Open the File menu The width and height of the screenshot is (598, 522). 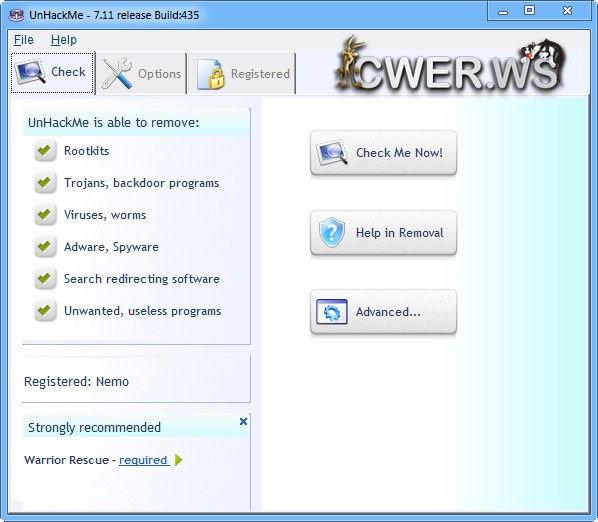coord(24,40)
